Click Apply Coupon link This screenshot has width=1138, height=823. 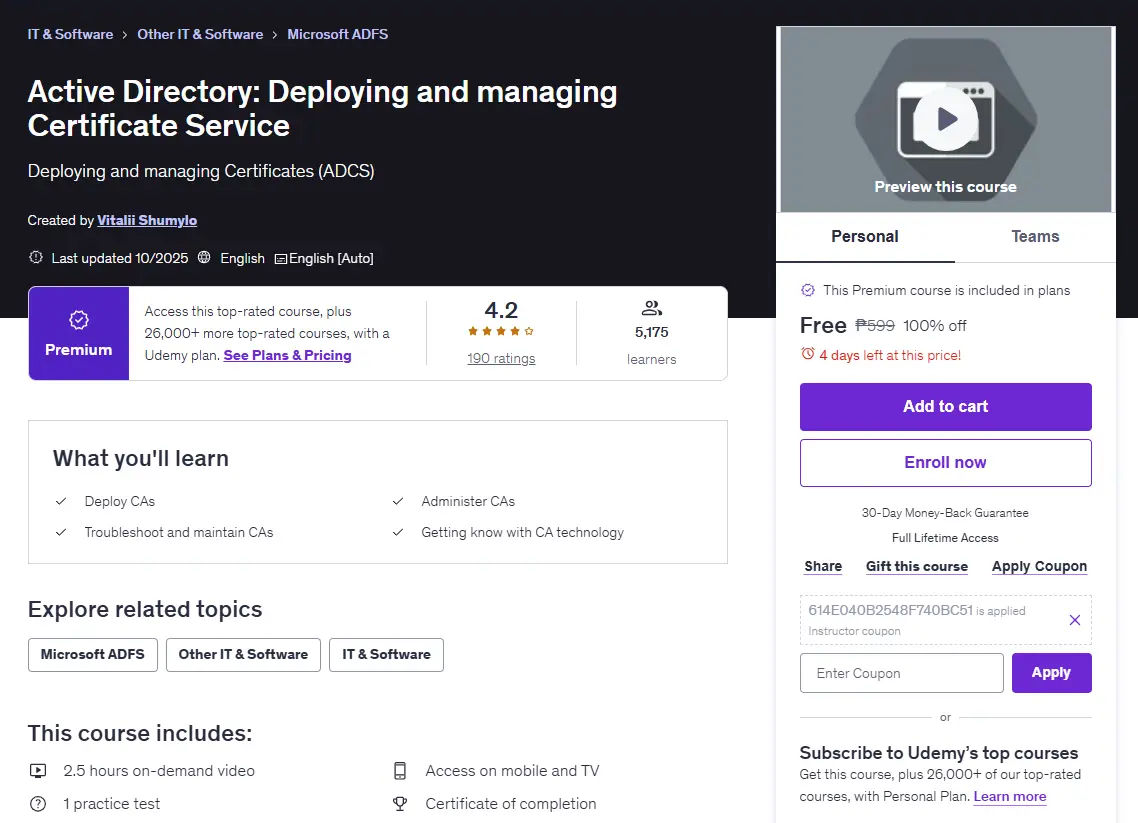click(1039, 566)
